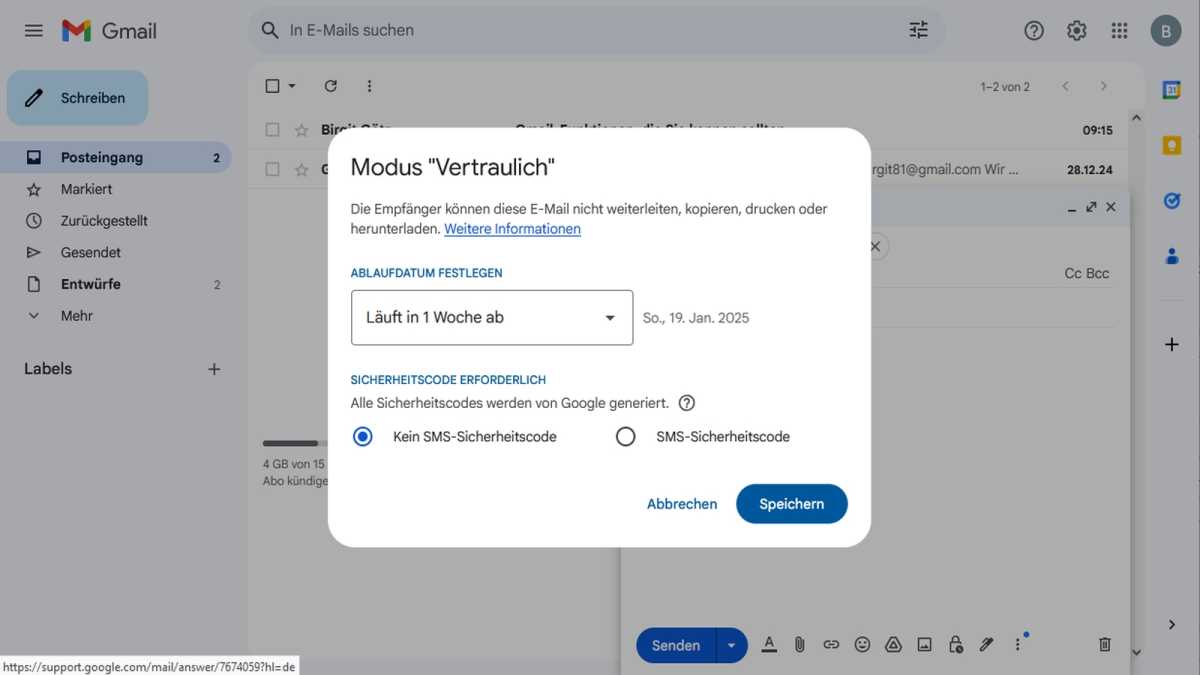
Task: Expand the Mehr section in the sidebar
Action: coord(76,316)
